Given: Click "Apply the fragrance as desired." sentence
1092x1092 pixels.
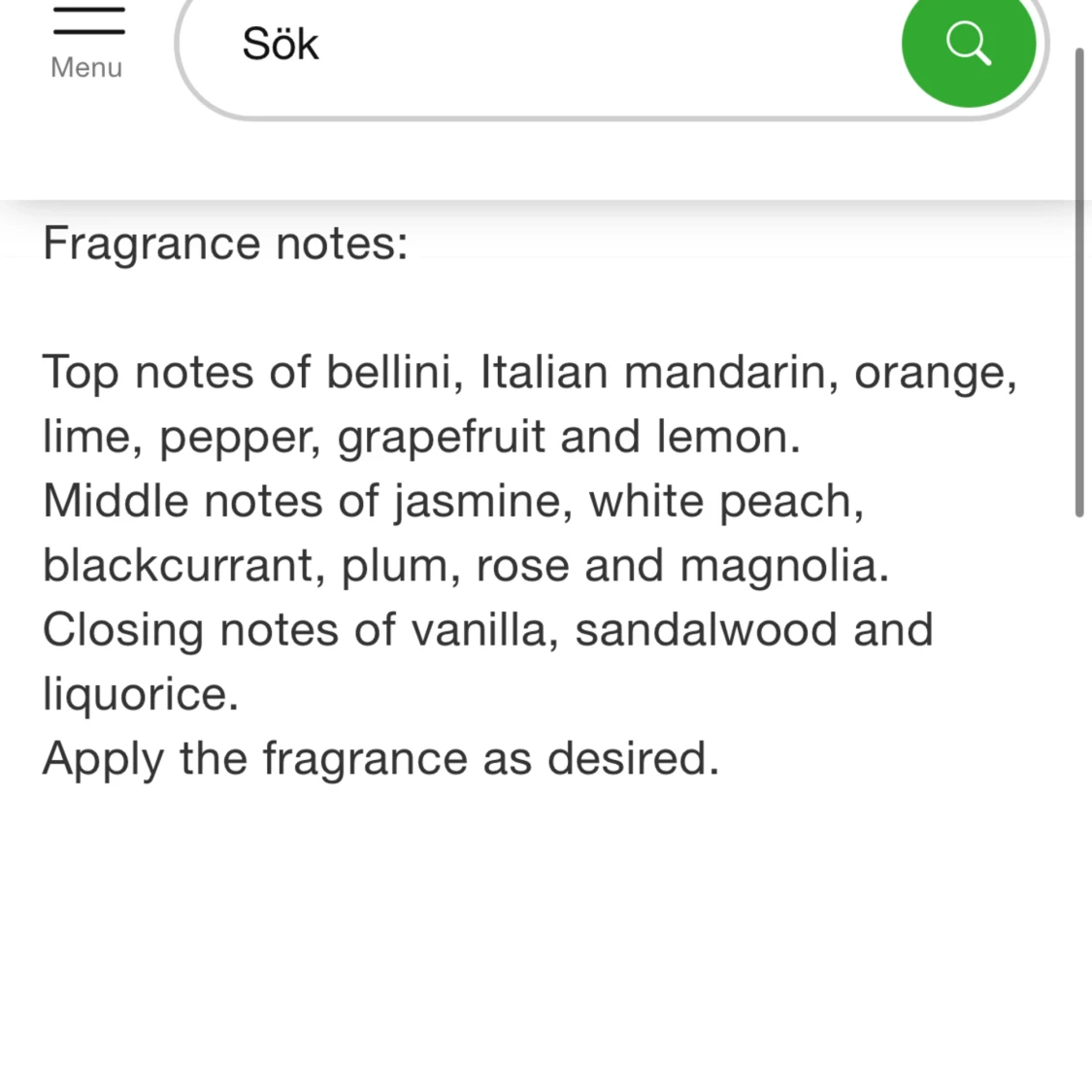Looking at the screenshot, I should coord(381,758).
